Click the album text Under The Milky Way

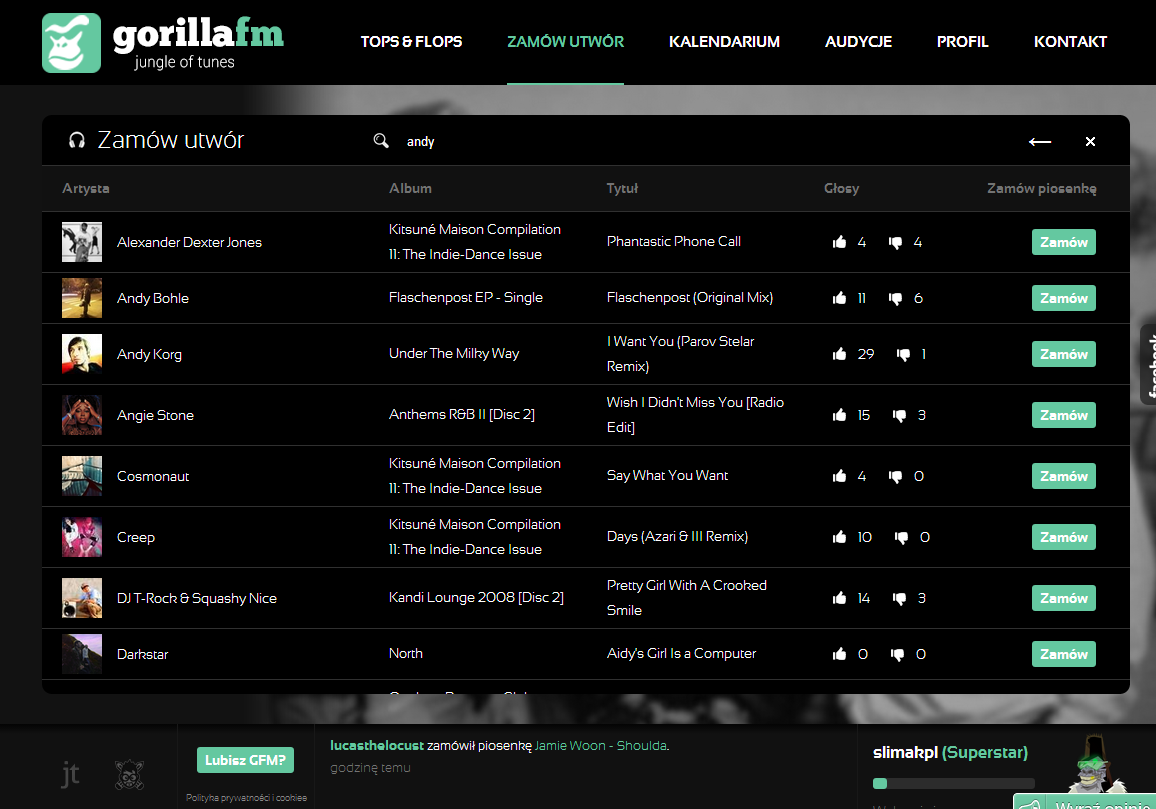(454, 353)
